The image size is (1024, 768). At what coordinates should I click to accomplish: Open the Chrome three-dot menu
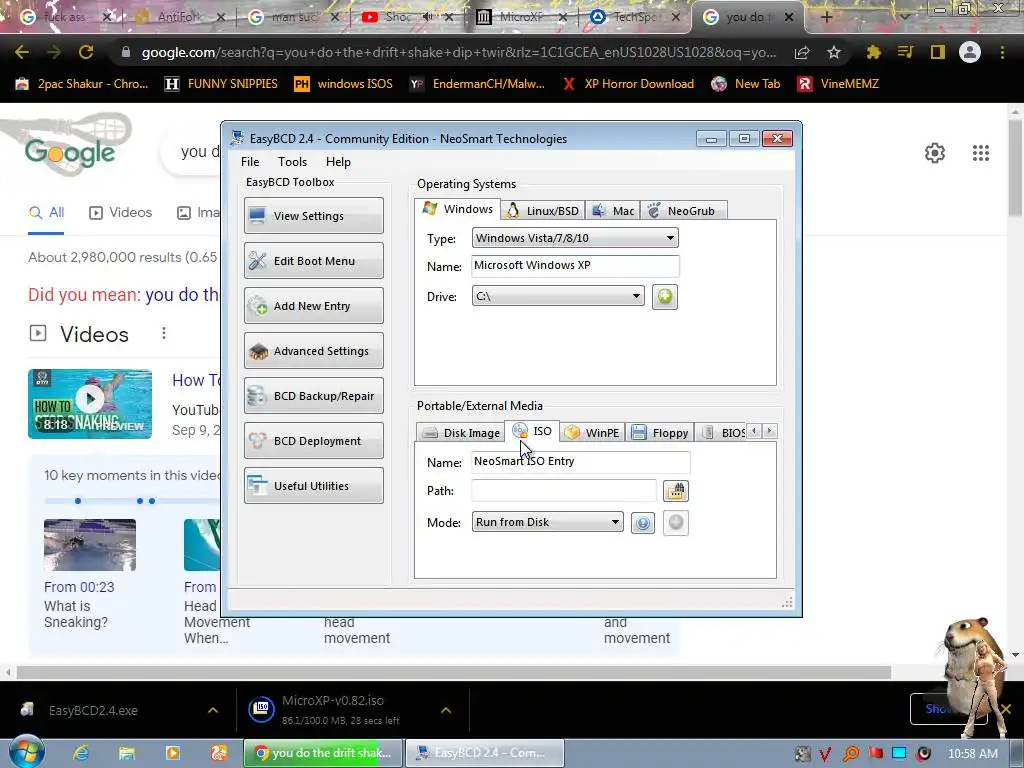click(1002, 52)
